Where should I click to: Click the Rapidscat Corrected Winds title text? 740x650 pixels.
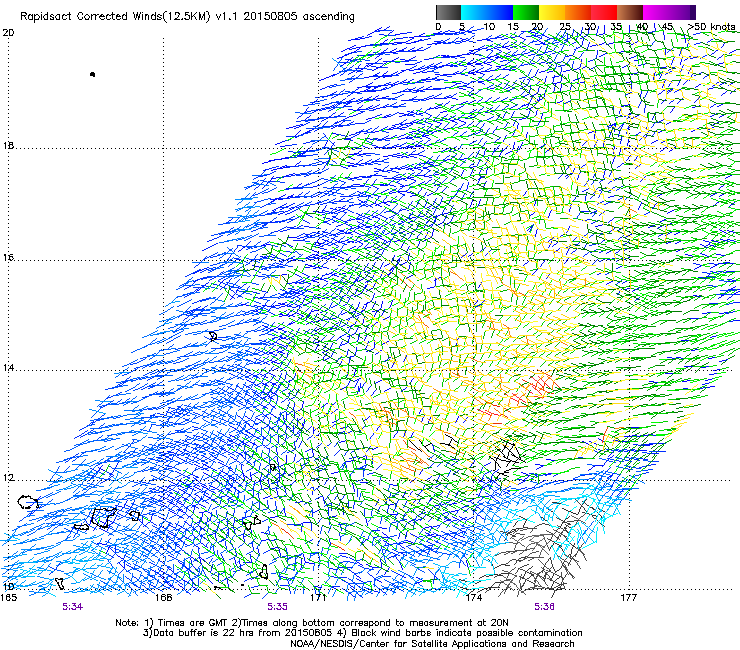pyautogui.click(x=187, y=16)
